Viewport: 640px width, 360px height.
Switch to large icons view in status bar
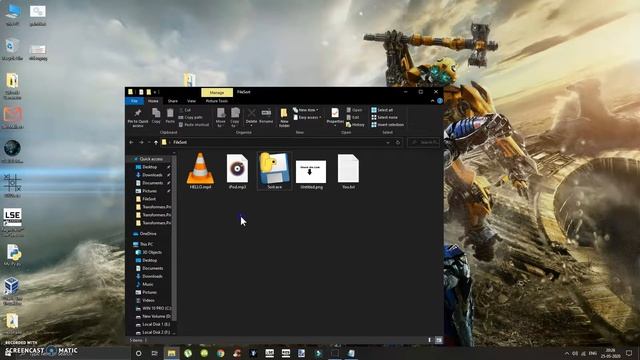click(438, 340)
